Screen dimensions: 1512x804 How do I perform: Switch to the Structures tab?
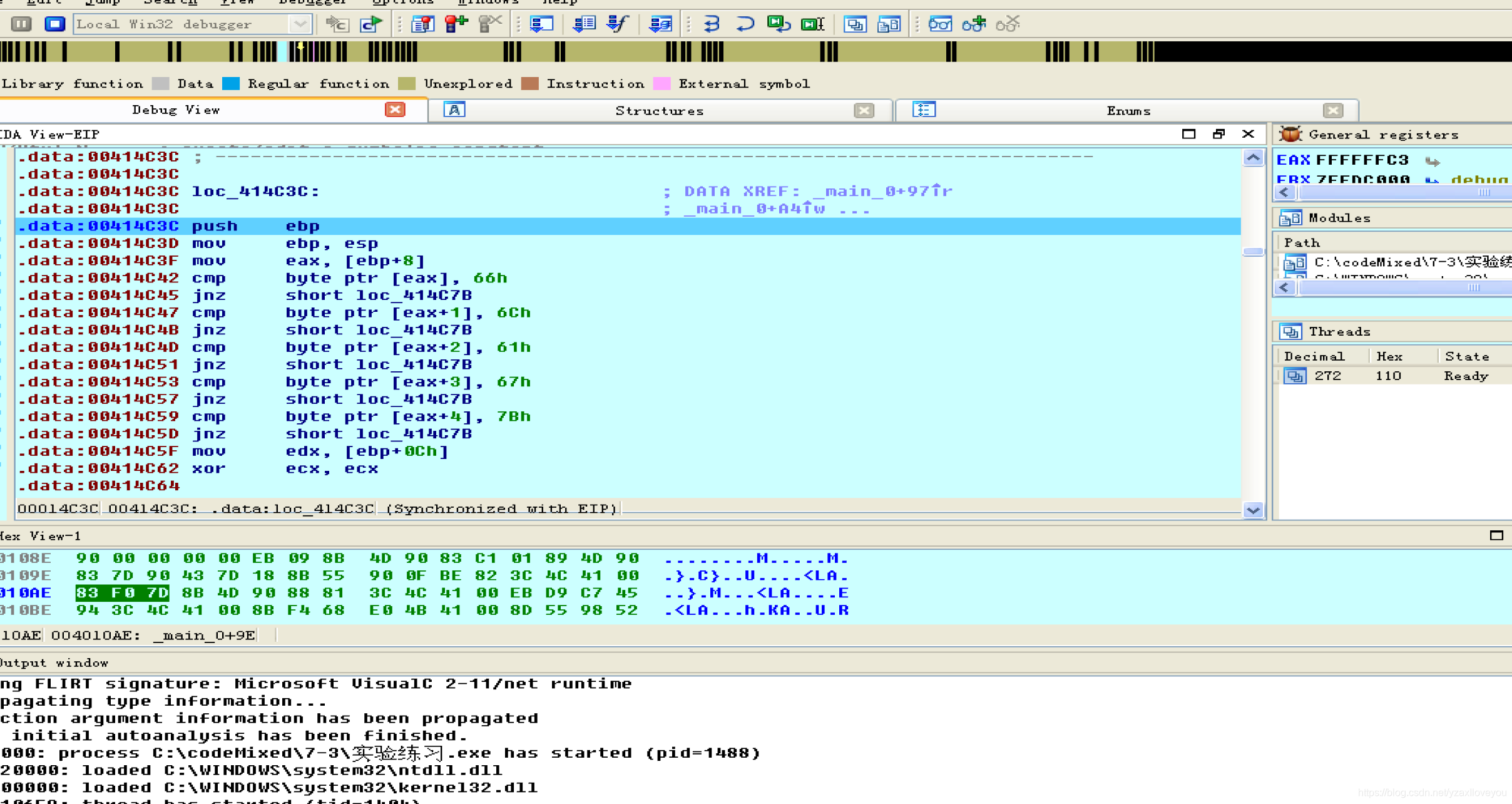[660, 111]
